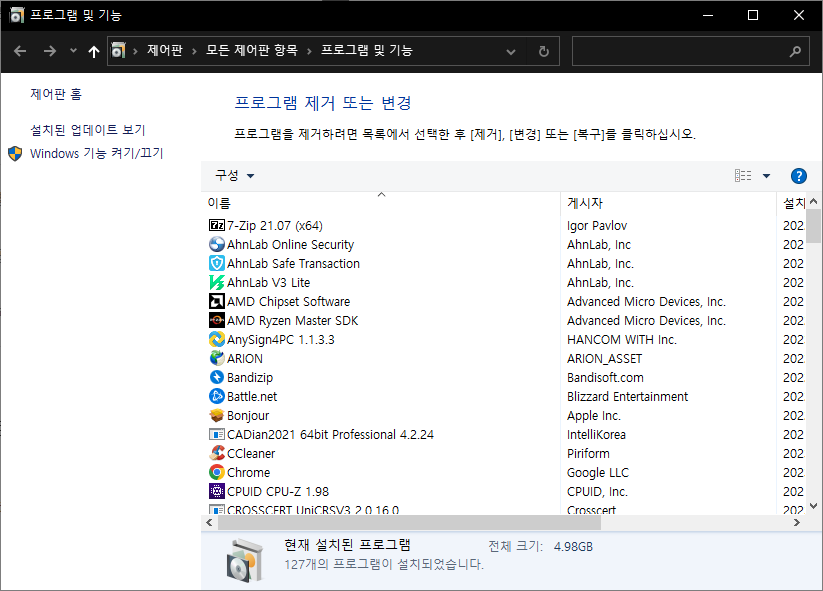Viewport: 823px width, 591px height.
Task: Open Windows 기능 켜기/끄기 link
Action: click(x=97, y=153)
